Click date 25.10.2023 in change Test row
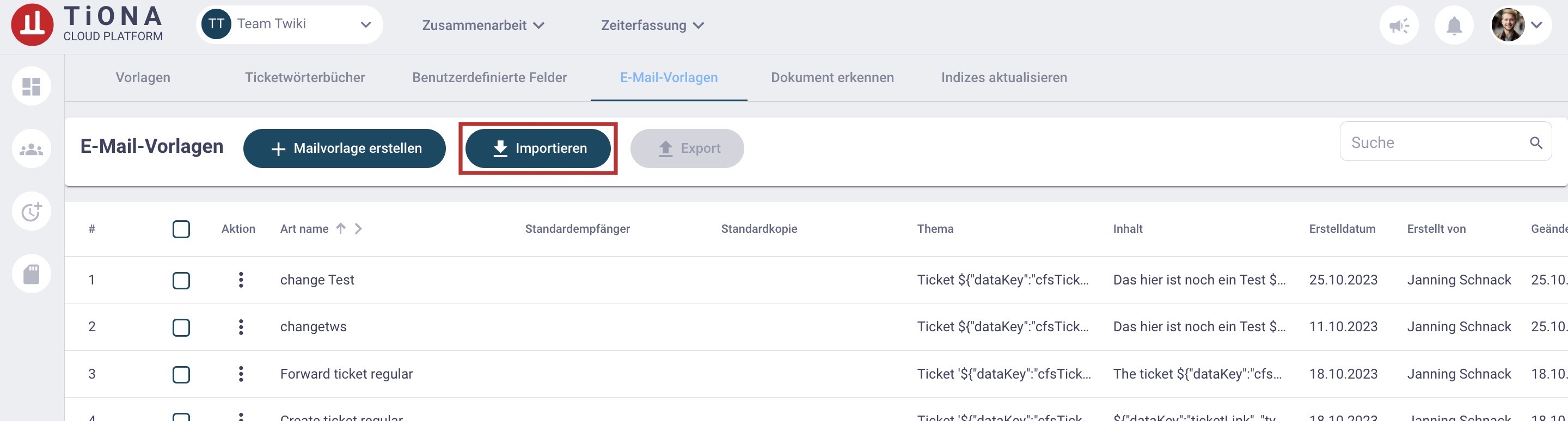Image resolution: width=1568 pixels, height=421 pixels. click(1343, 280)
